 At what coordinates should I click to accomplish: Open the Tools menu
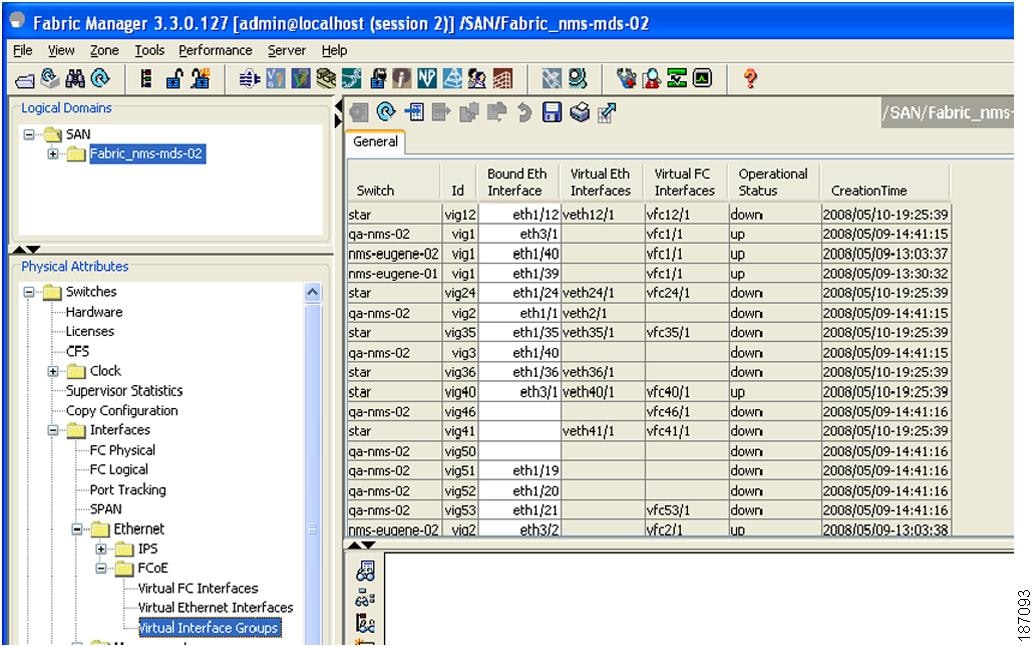coord(150,50)
